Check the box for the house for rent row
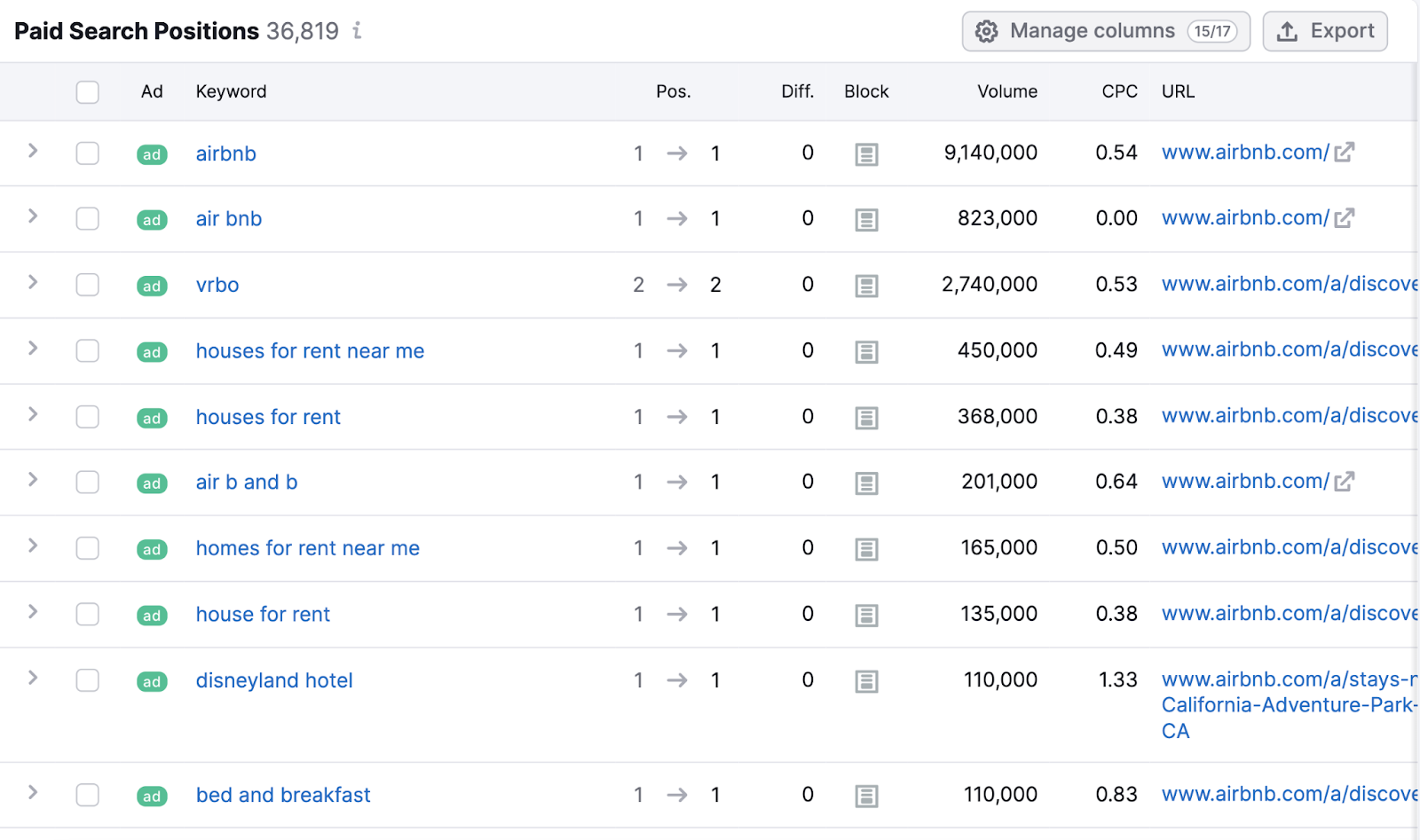This screenshot has height=840, width=1420. [x=88, y=614]
